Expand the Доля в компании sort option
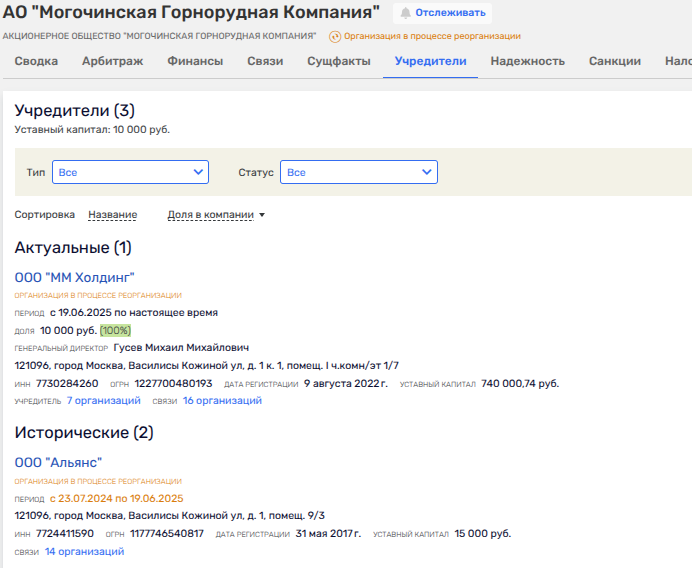 tap(216, 214)
